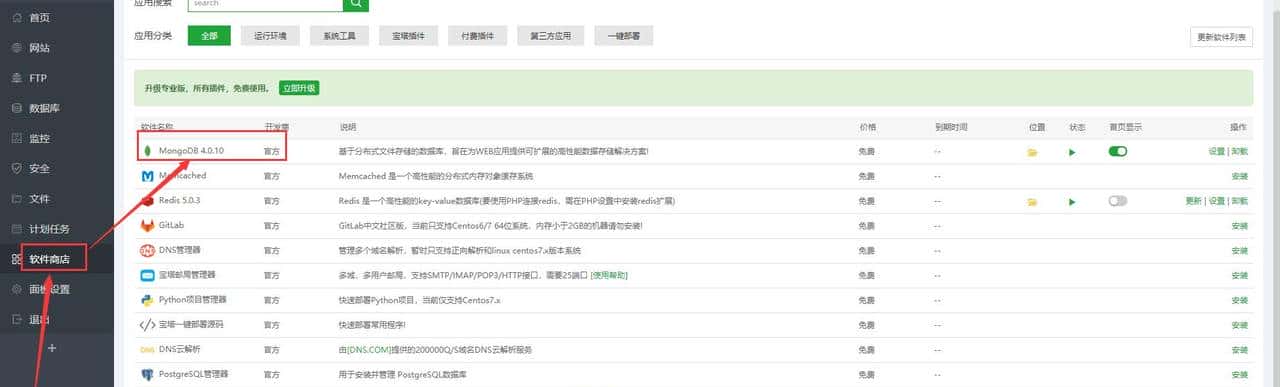Click 设置 link for MongoDB
1280x387 pixels.
click(1216, 151)
